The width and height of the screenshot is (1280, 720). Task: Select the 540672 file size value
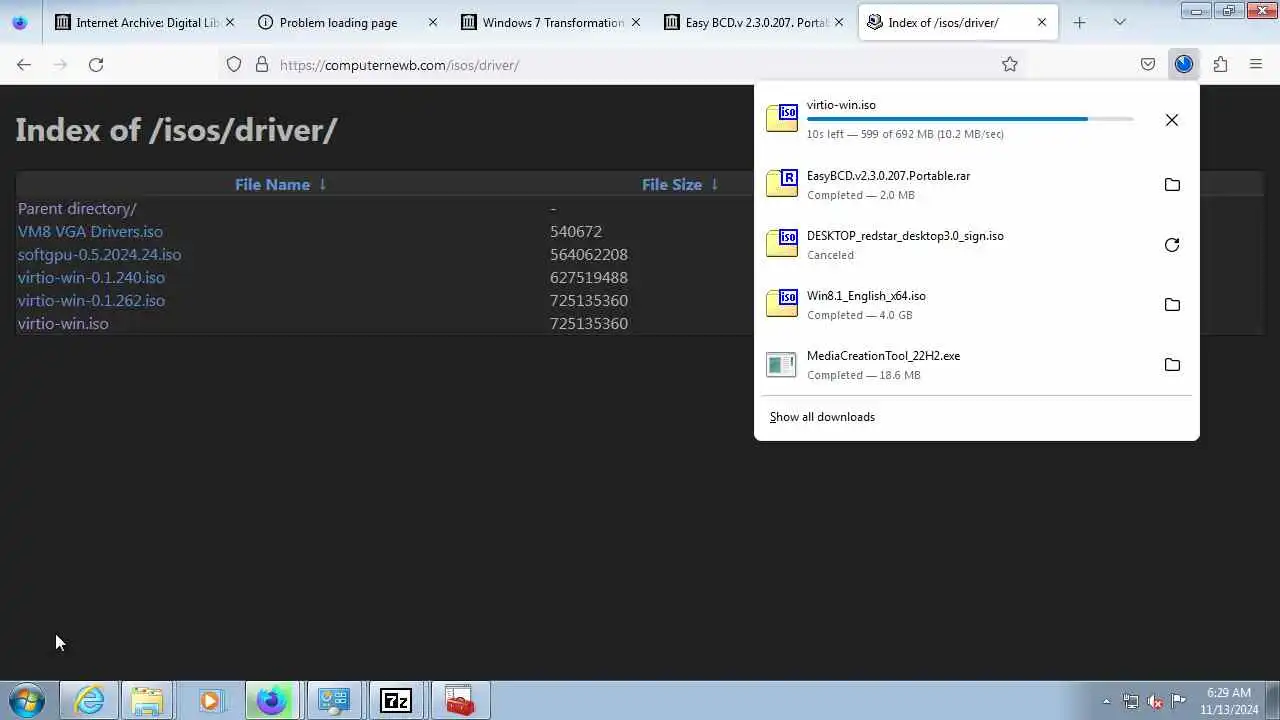pos(576,231)
